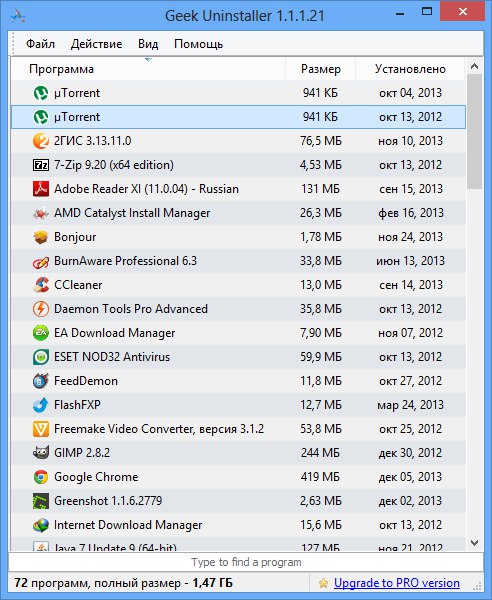
Task: Click the BurnAware Professional icon
Action: click(x=41, y=261)
